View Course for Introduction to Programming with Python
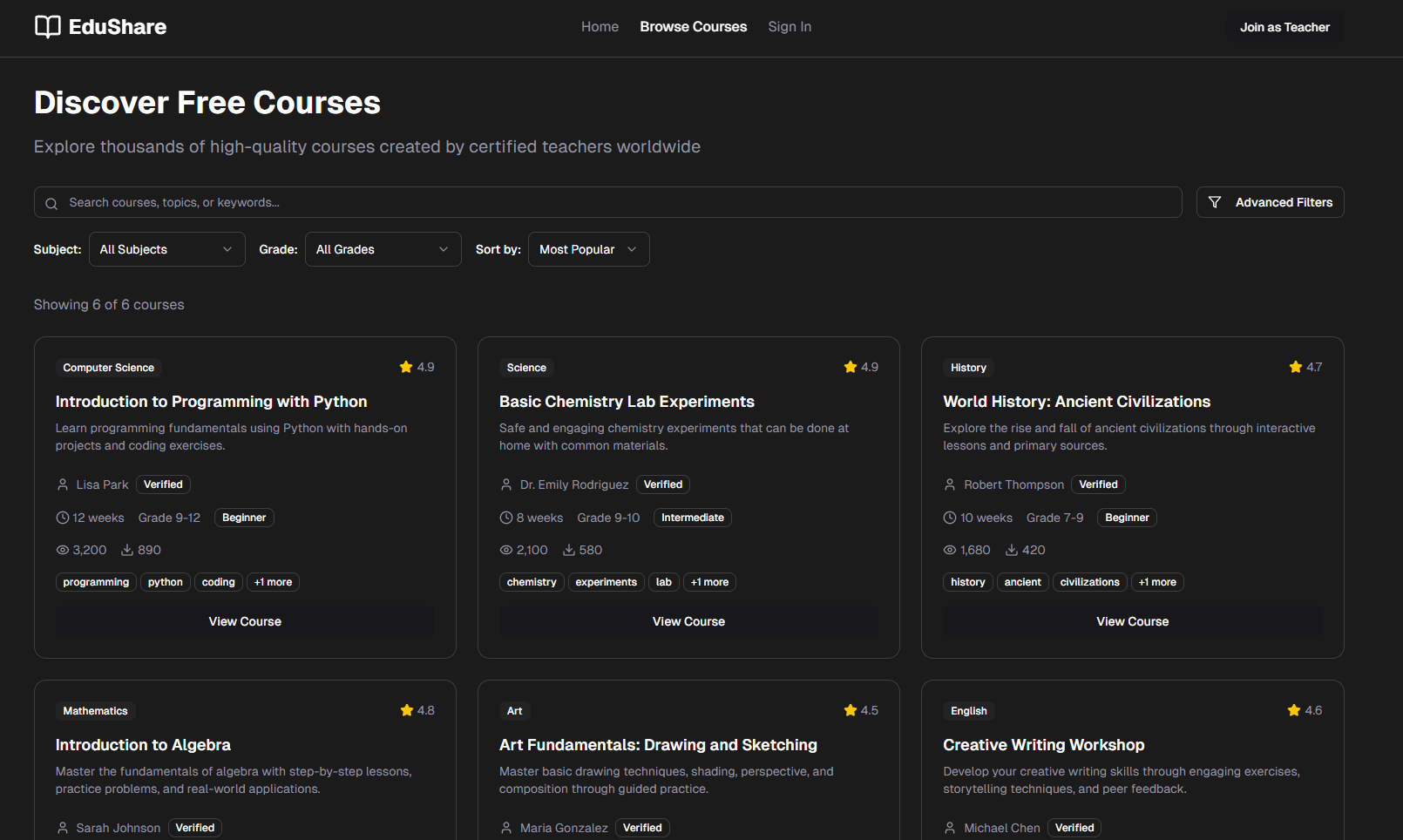Screen dimensions: 1403x840 245,621
